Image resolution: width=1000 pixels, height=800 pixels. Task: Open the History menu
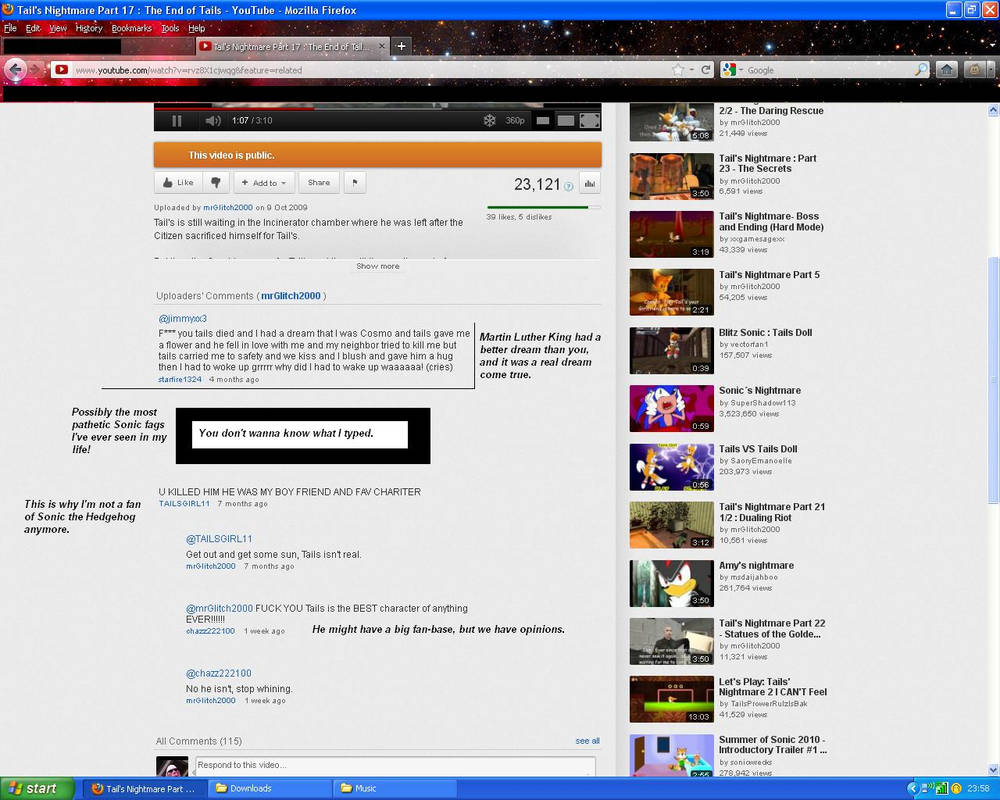click(x=89, y=28)
